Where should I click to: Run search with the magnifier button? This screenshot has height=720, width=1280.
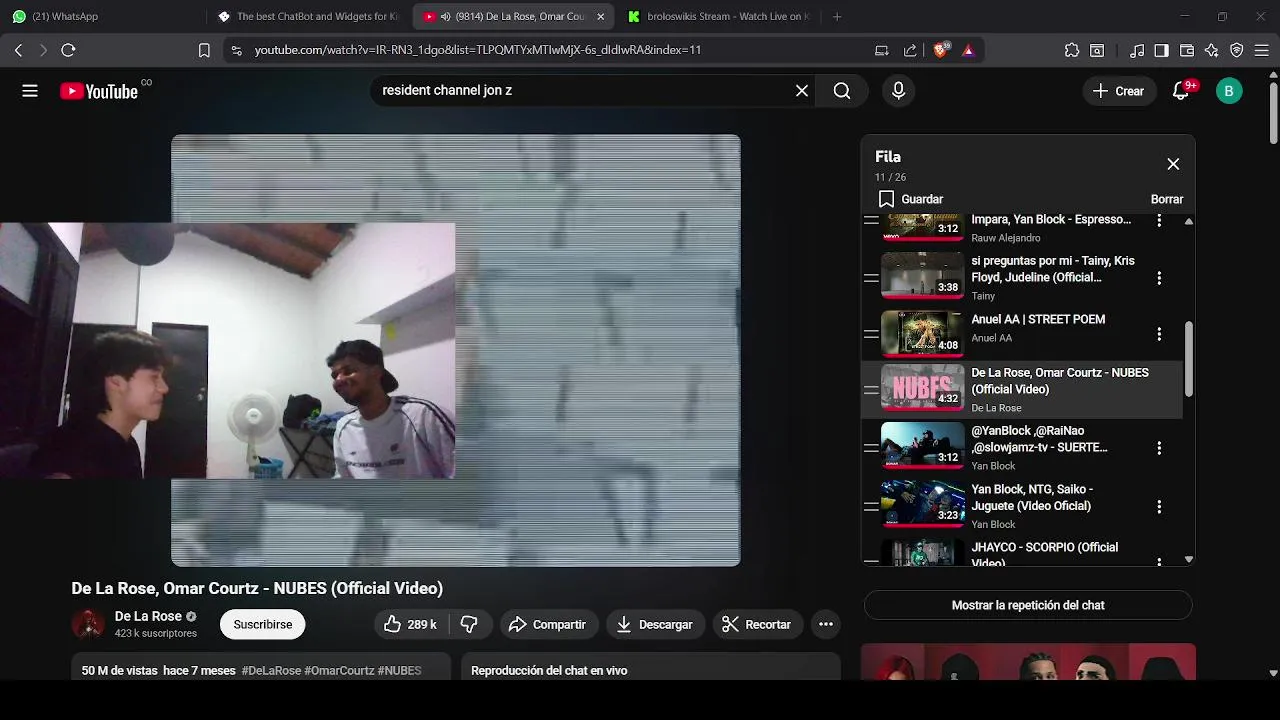click(x=842, y=91)
